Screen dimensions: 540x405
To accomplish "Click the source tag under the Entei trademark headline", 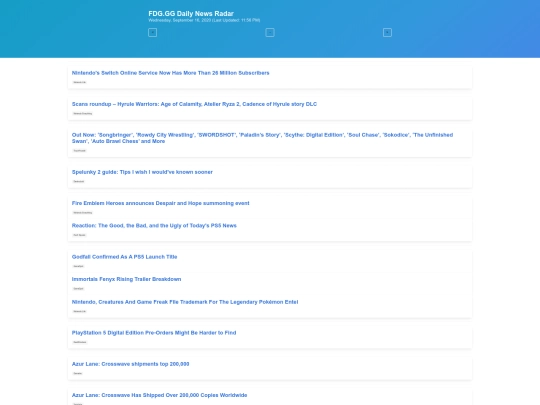I will [80, 311].
